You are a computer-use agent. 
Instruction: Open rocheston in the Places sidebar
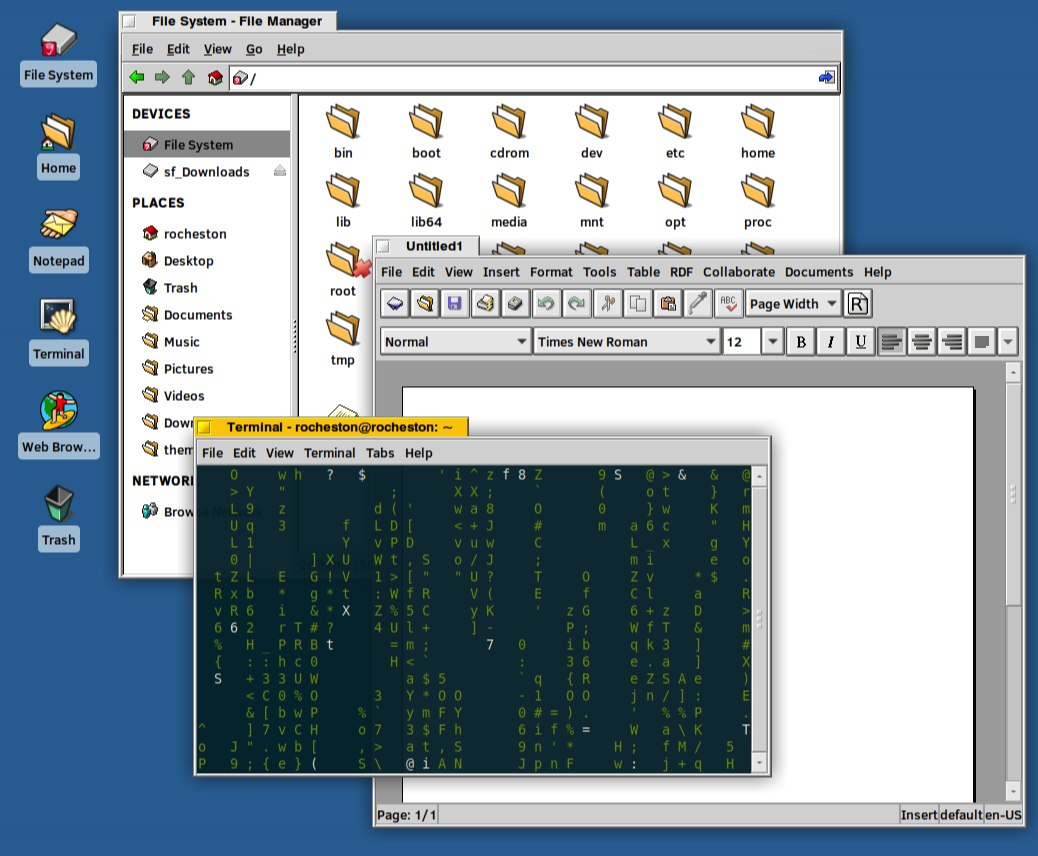coord(195,234)
